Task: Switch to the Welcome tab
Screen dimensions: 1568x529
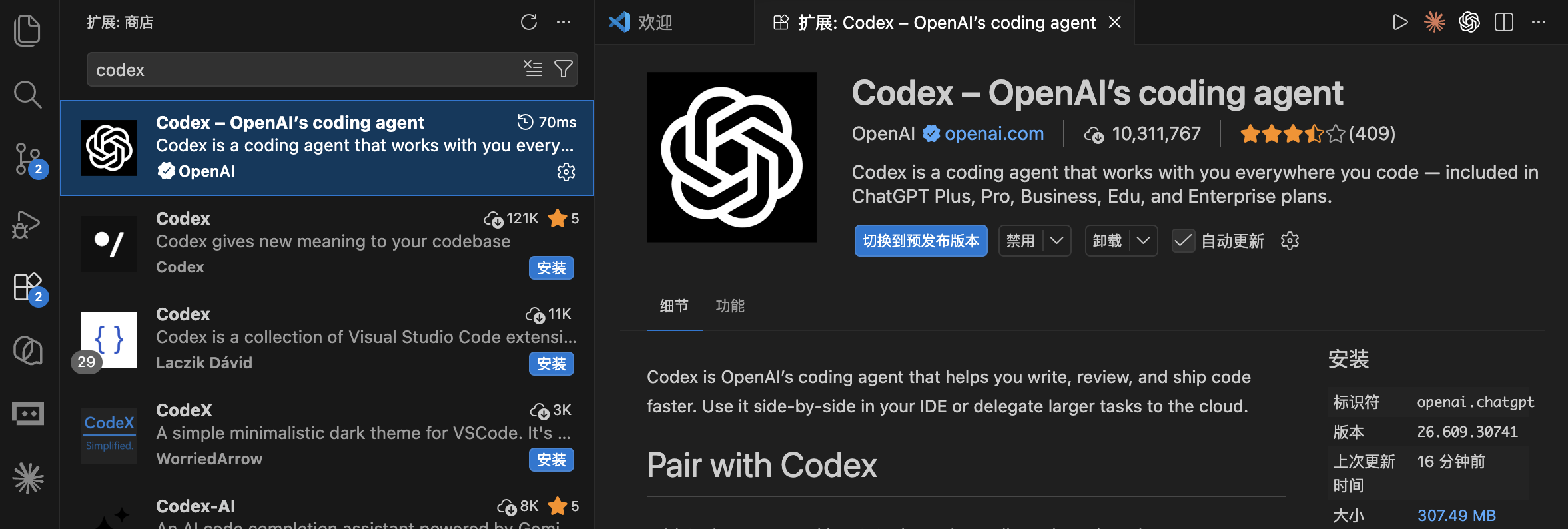Action: [674, 23]
